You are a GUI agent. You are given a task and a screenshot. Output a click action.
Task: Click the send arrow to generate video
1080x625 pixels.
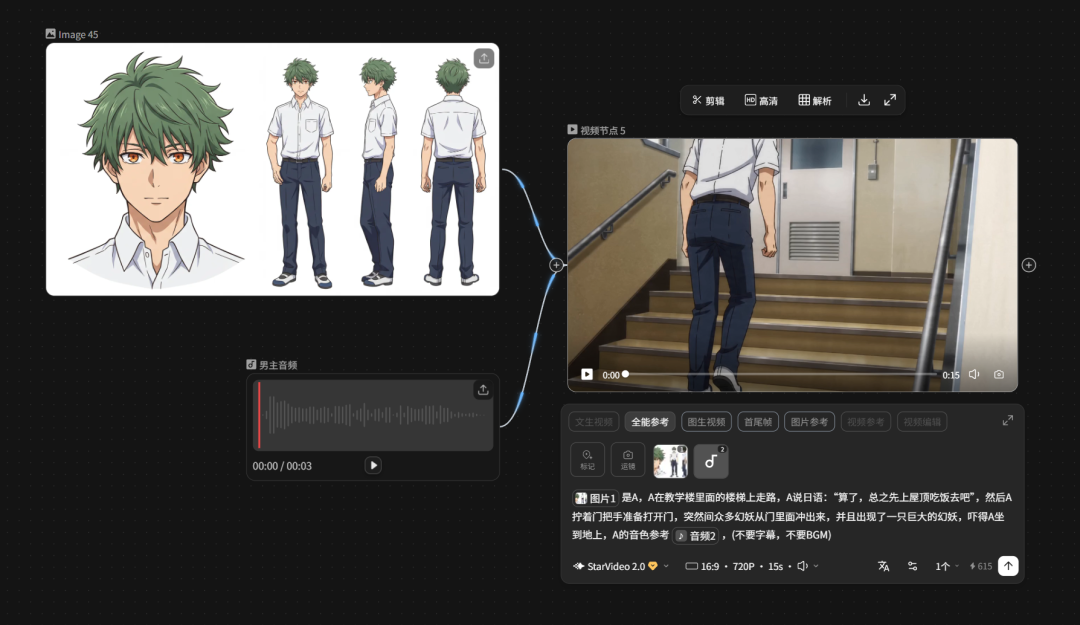1008,566
